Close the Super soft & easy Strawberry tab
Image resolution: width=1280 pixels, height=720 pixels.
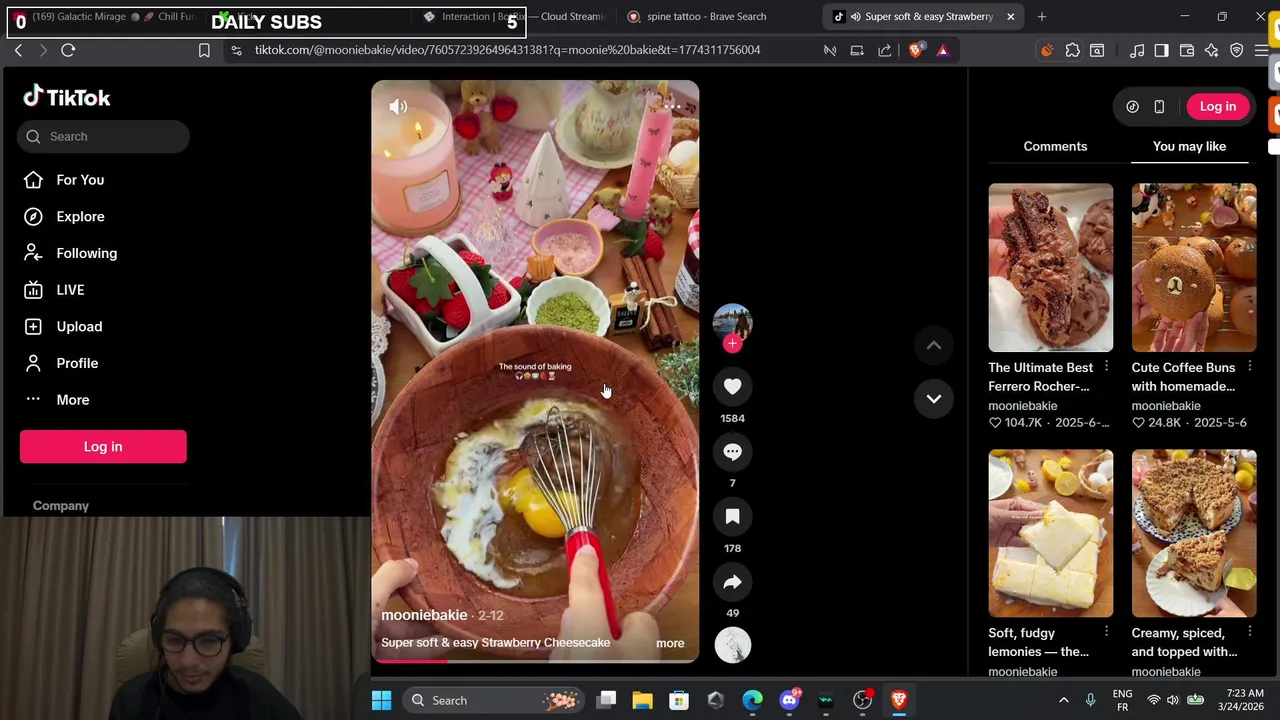[1010, 17]
